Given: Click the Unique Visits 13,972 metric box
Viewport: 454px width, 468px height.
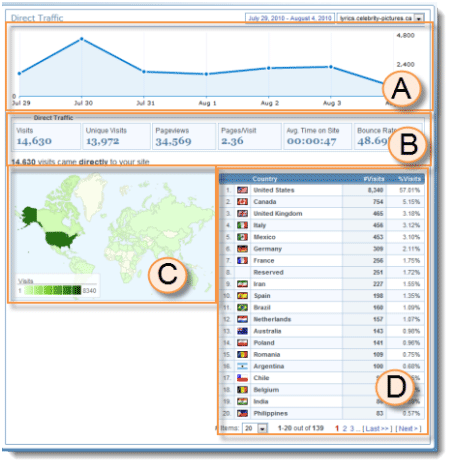Looking at the screenshot, I should coord(117,136).
